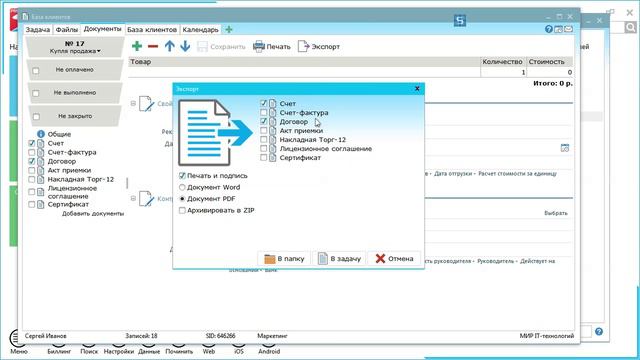This screenshot has width=640, height=360.
Task: Select the Документ Word radio option
Action: point(182,187)
